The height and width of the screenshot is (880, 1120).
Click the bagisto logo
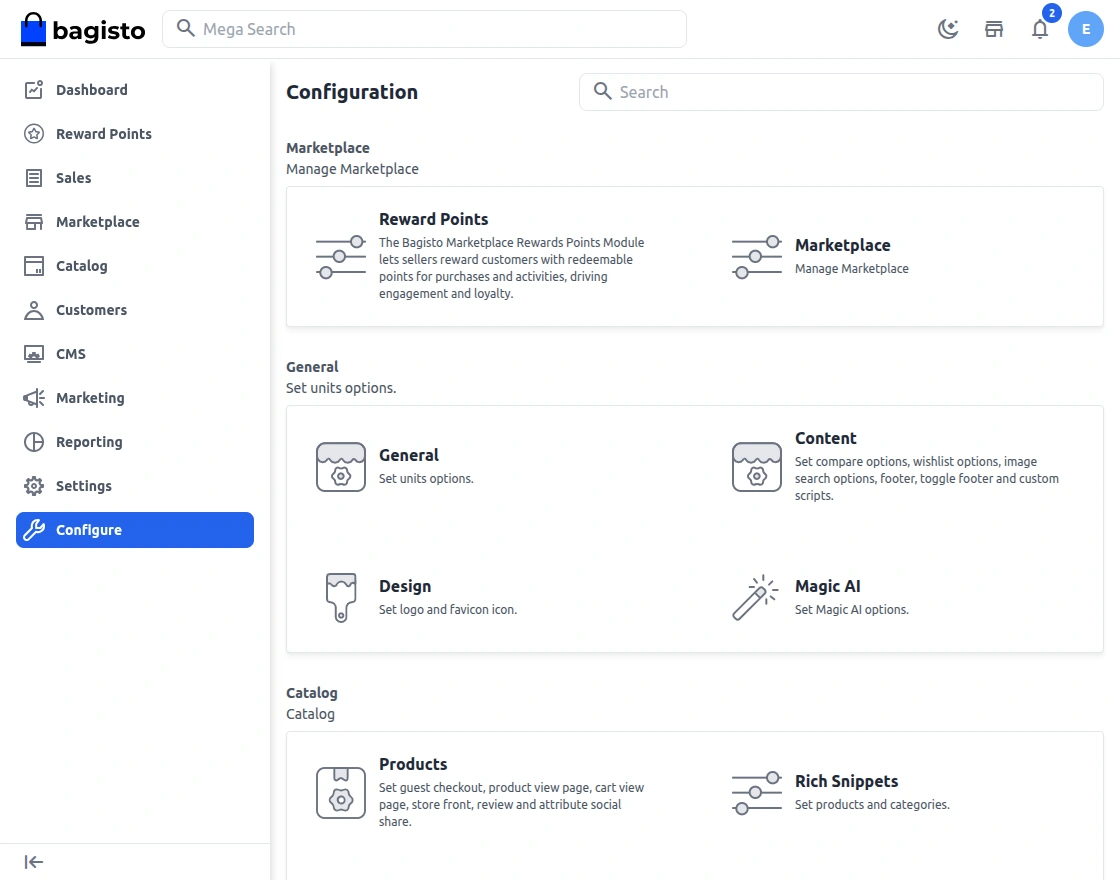pos(83,29)
